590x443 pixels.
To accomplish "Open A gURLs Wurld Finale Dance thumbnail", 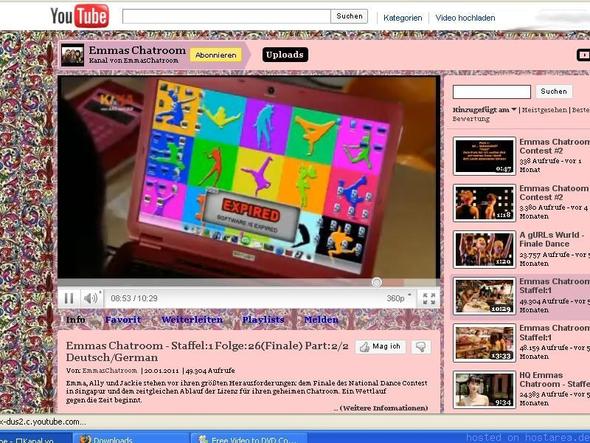I will (484, 250).
